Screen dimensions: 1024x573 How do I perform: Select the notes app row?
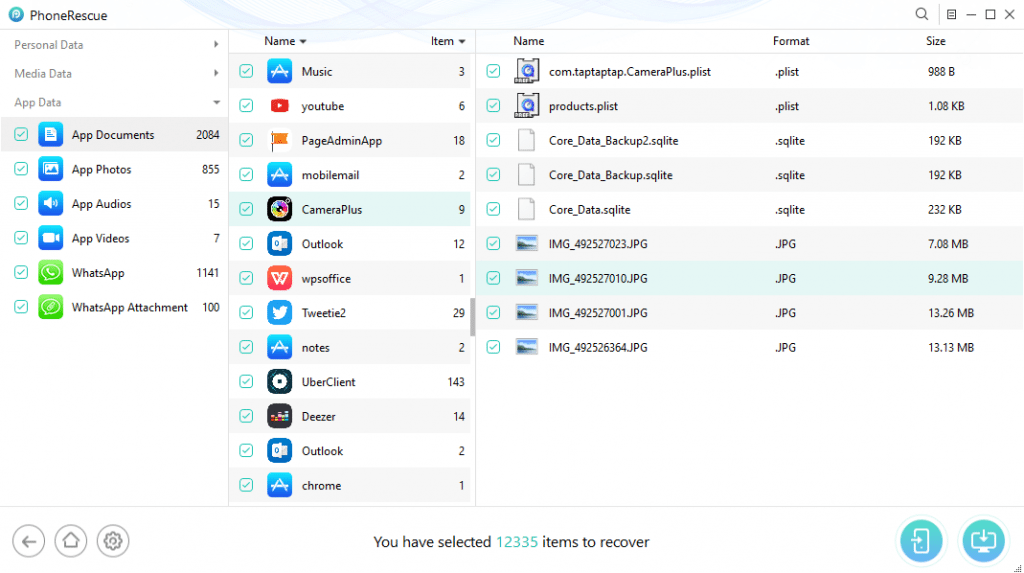click(350, 347)
